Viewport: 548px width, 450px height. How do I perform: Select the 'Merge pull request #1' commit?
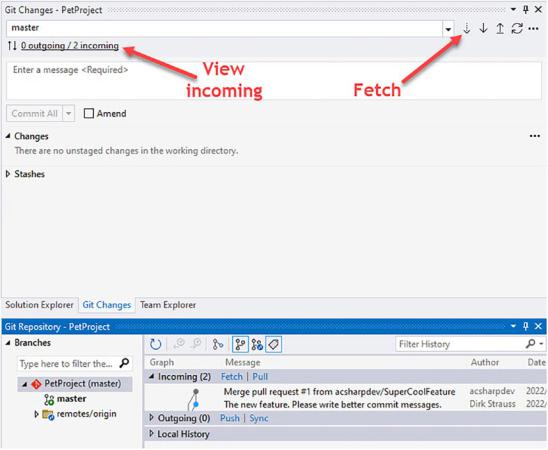coord(339,392)
